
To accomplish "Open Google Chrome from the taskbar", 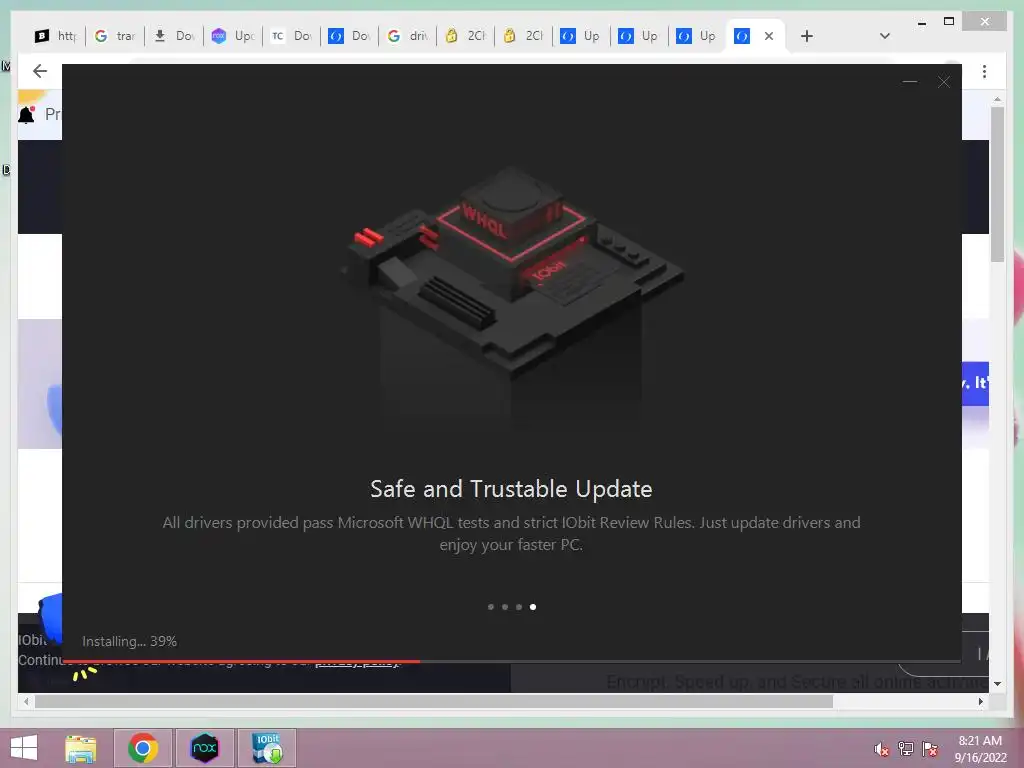I will (x=143, y=748).
